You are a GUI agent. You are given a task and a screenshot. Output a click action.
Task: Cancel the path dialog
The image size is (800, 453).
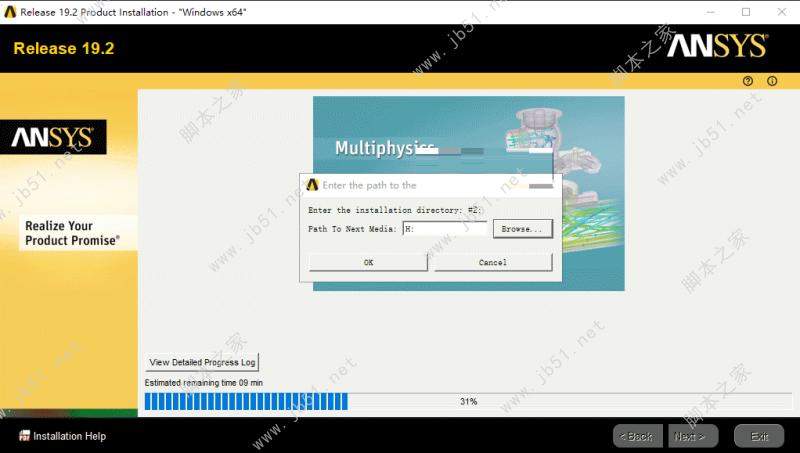[x=493, y=262]
